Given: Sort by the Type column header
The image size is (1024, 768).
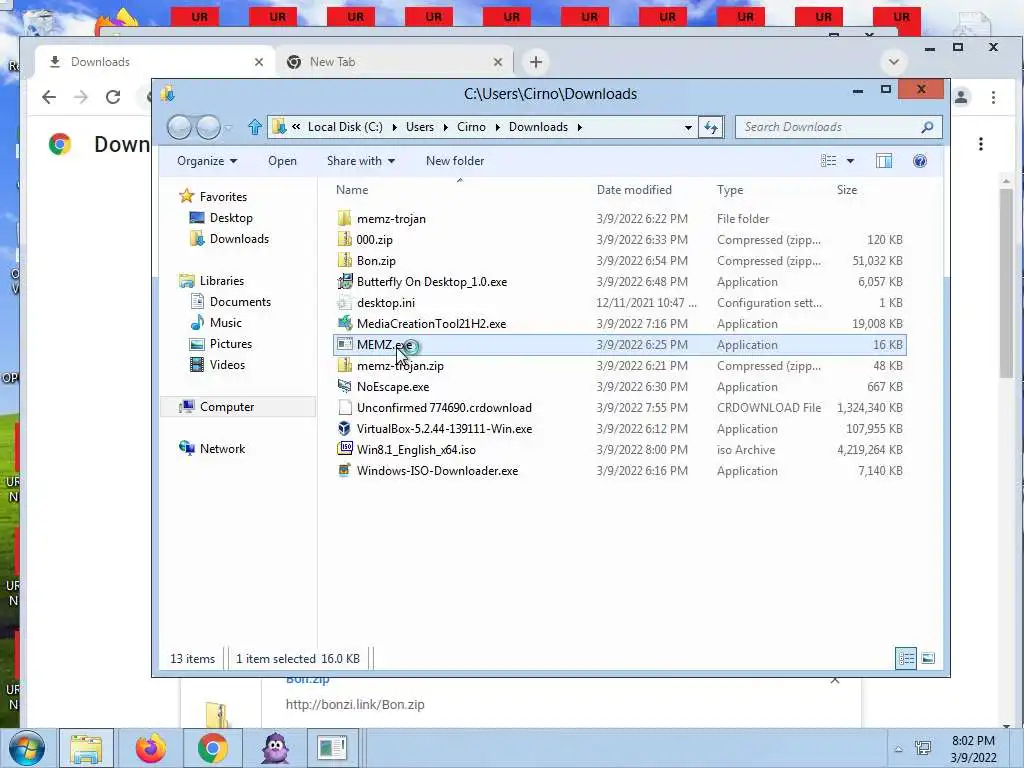Looking at the screenshot, I should [x=730, y=190].
